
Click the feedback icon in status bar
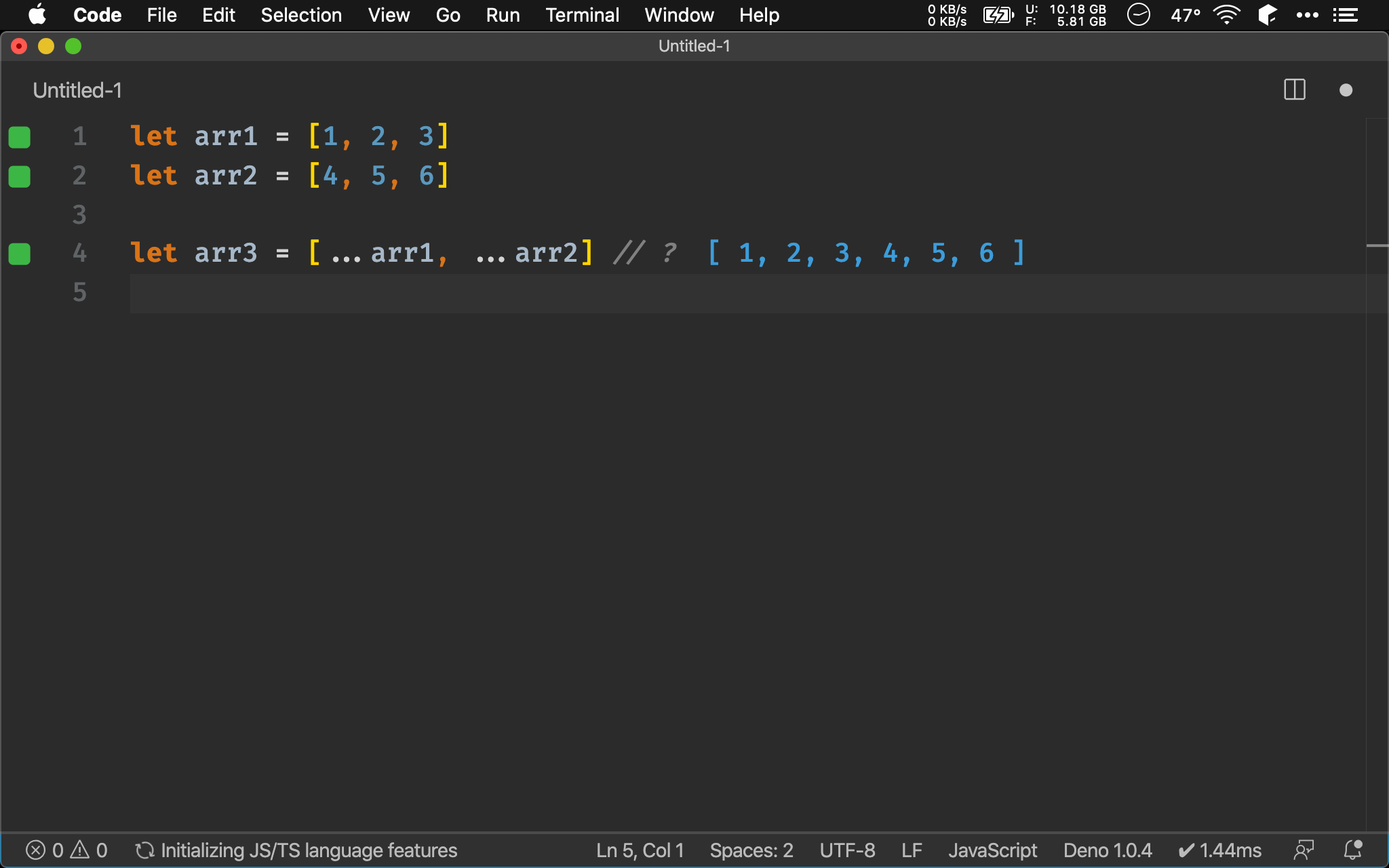click(1304, 850)
